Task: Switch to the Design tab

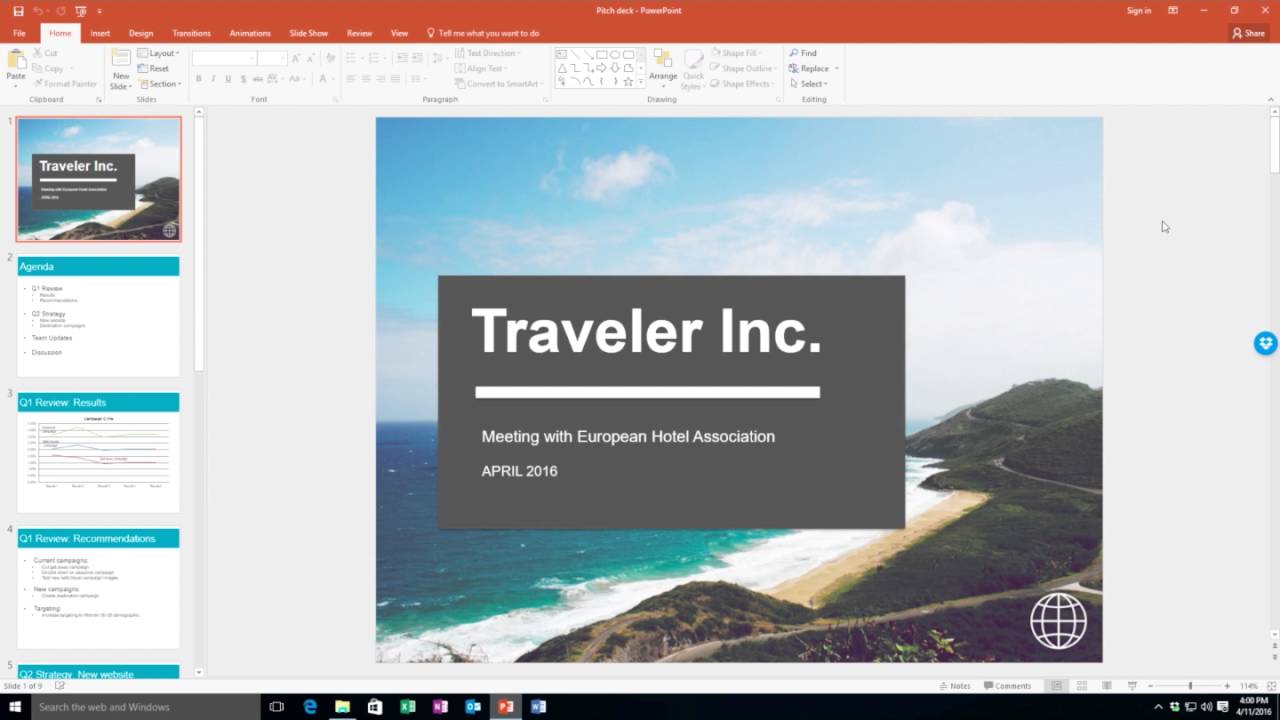Action: (x=141, y=33)
